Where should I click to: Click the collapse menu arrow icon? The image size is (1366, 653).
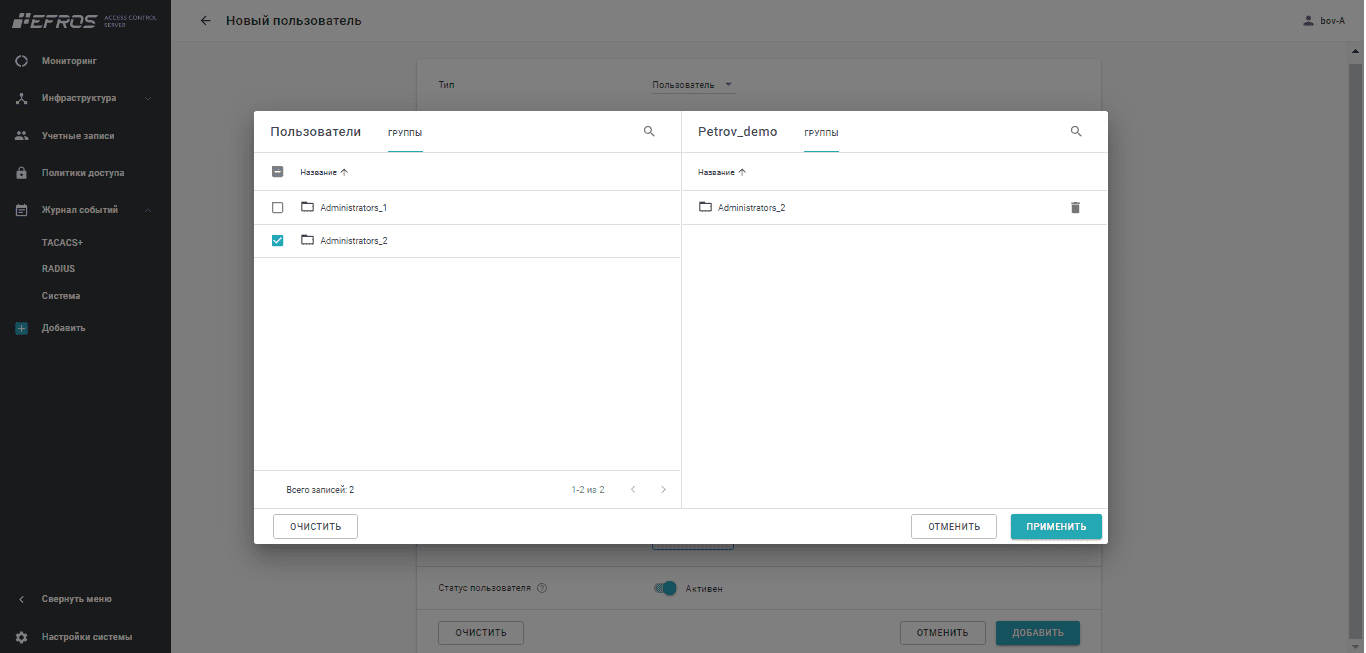click(x=21, y=599)
